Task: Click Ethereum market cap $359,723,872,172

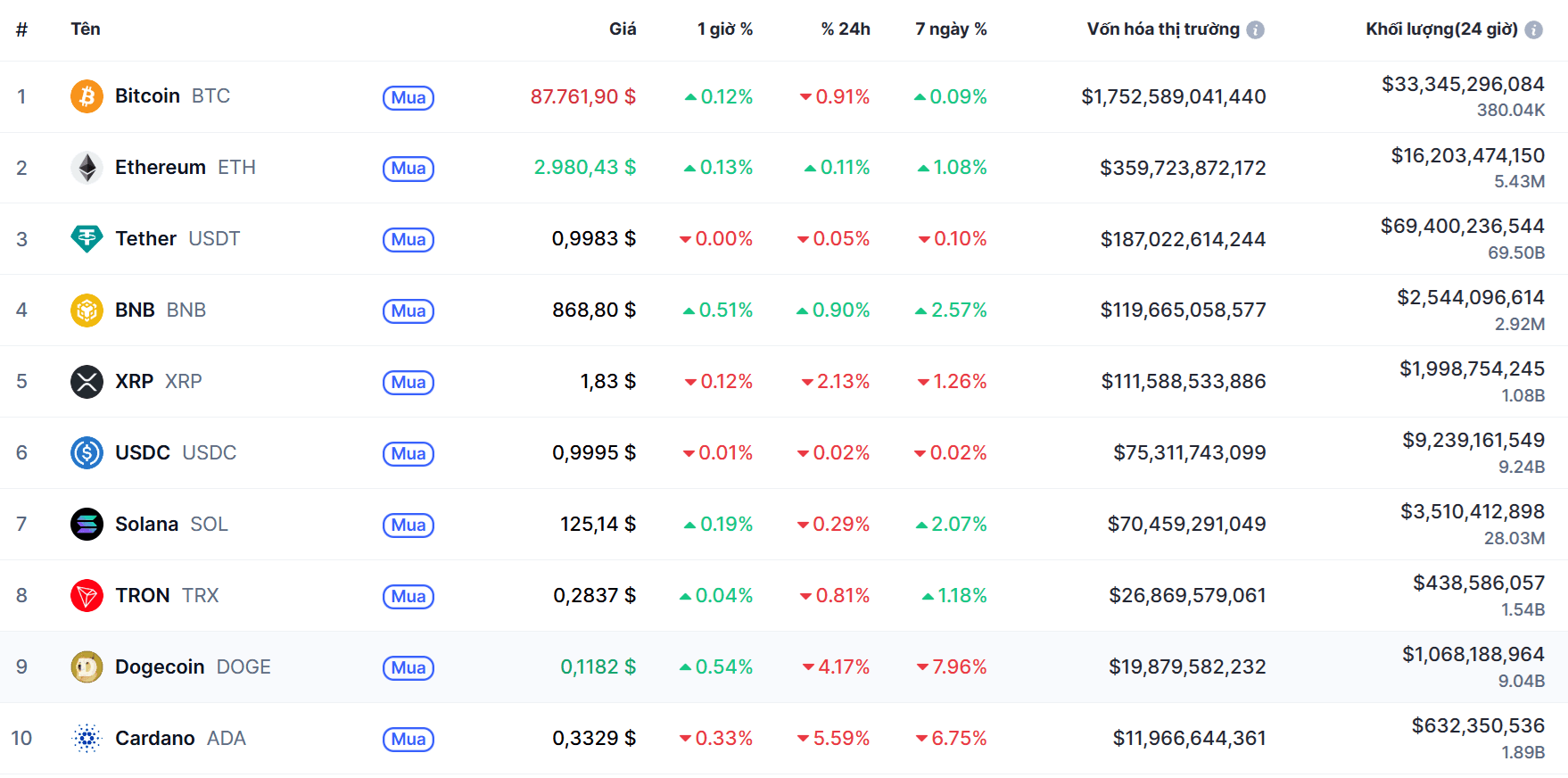Action: coord(1183,168)
